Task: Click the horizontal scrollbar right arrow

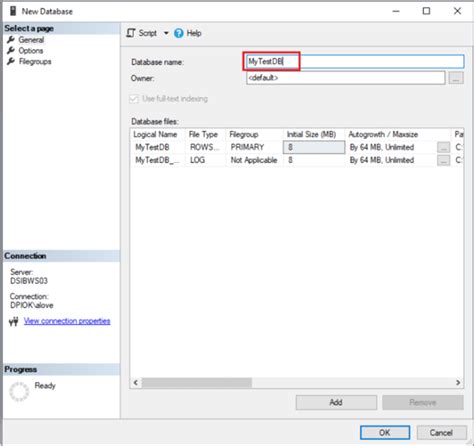Action: pyautogui.click(x=458, y=383)
